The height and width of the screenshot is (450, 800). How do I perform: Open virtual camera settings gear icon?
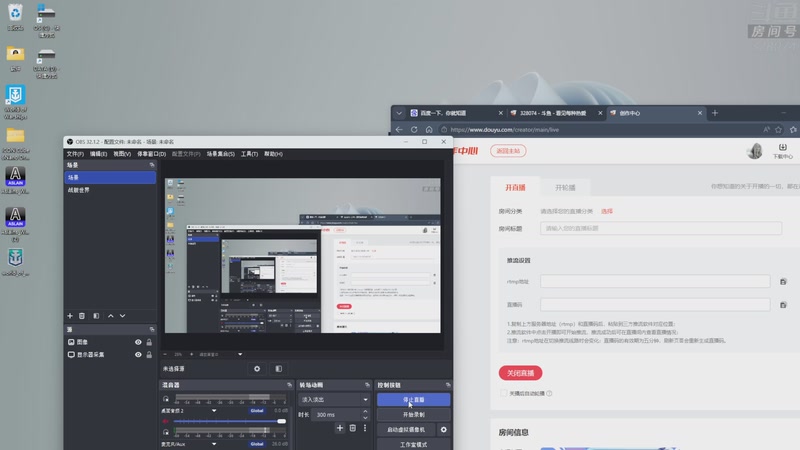click(443, 430)
